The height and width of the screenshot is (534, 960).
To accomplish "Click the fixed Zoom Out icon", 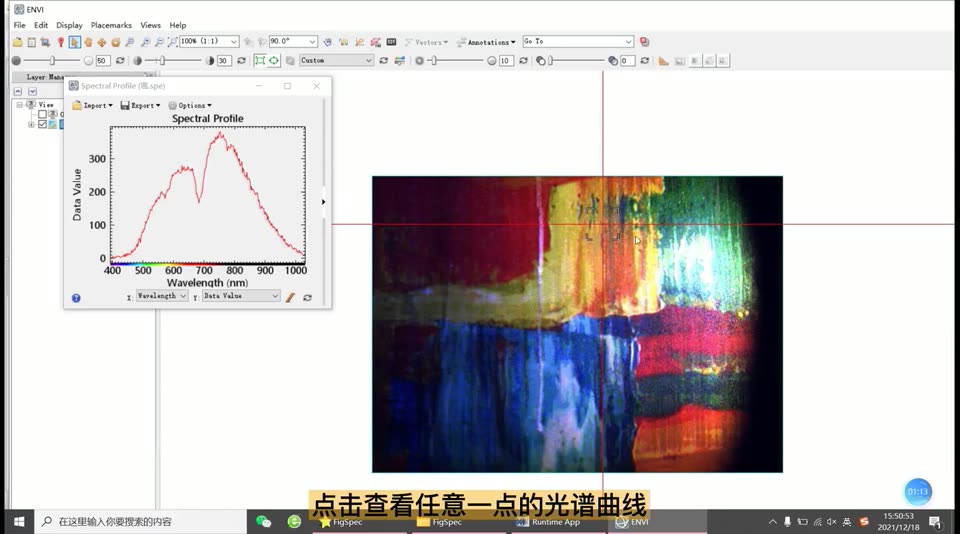I will (x=159, y=42).
